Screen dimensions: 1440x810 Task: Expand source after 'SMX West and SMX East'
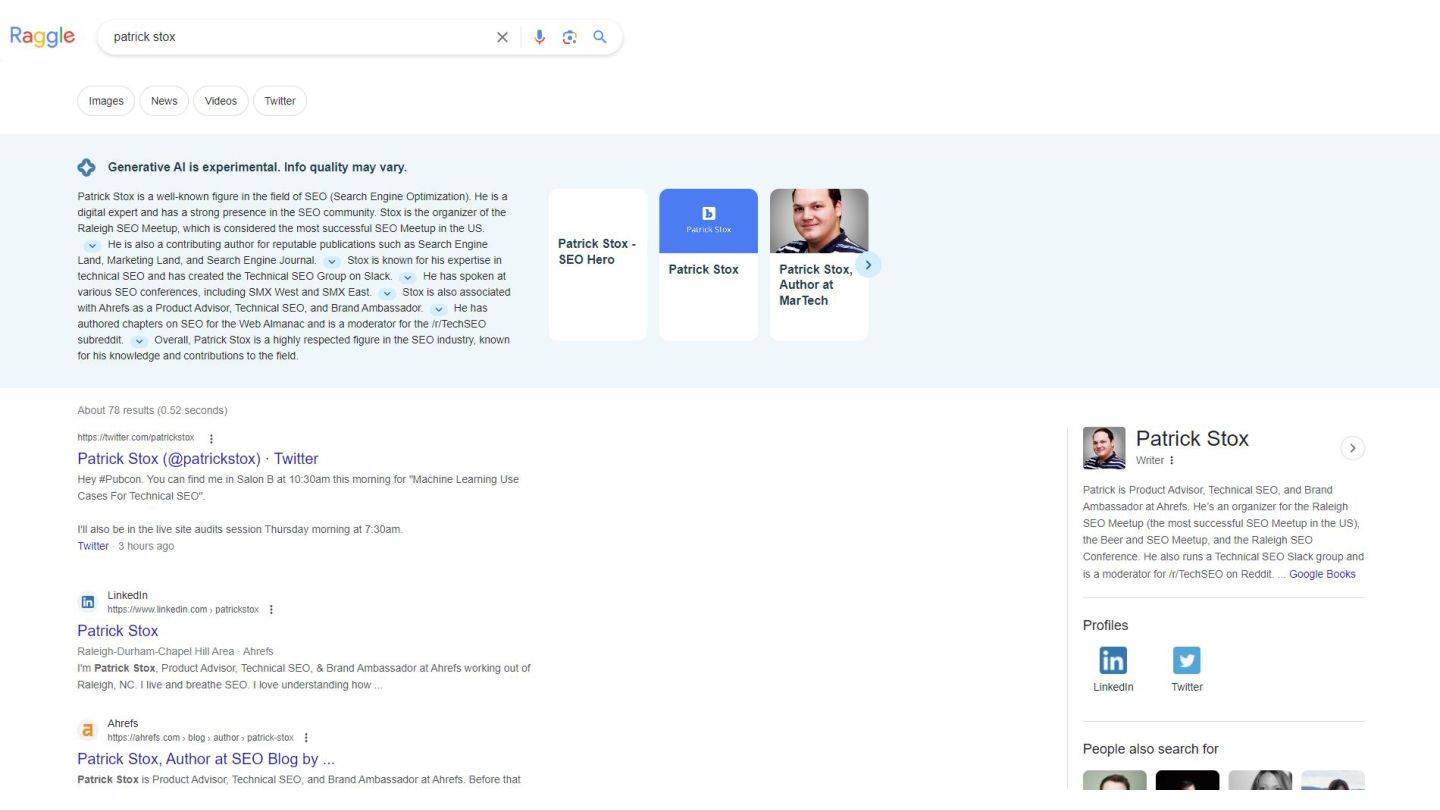pyautogui.click(x=388, y=293)
